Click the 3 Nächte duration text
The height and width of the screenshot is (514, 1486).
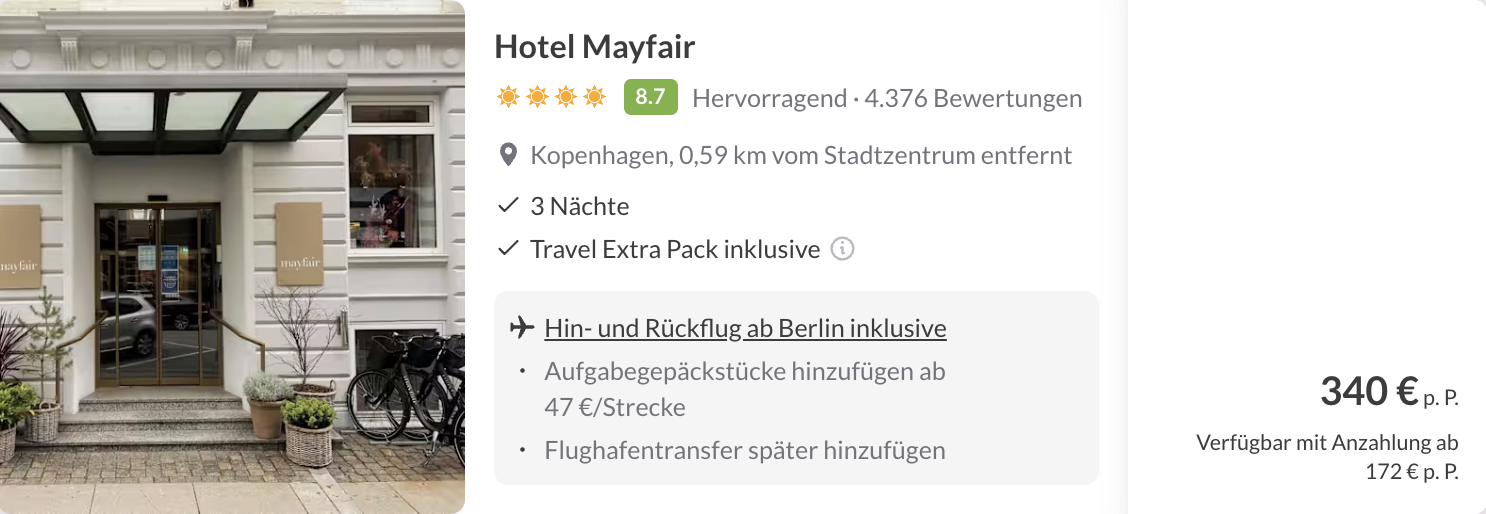coord(580,207)
